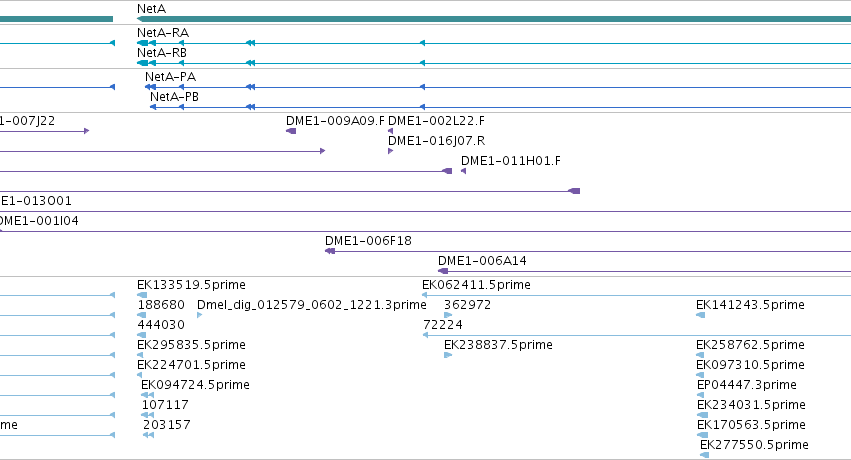Select DME1-016J07.R clone label
This screenshot has width=851, height=460.
pos(436,140)
